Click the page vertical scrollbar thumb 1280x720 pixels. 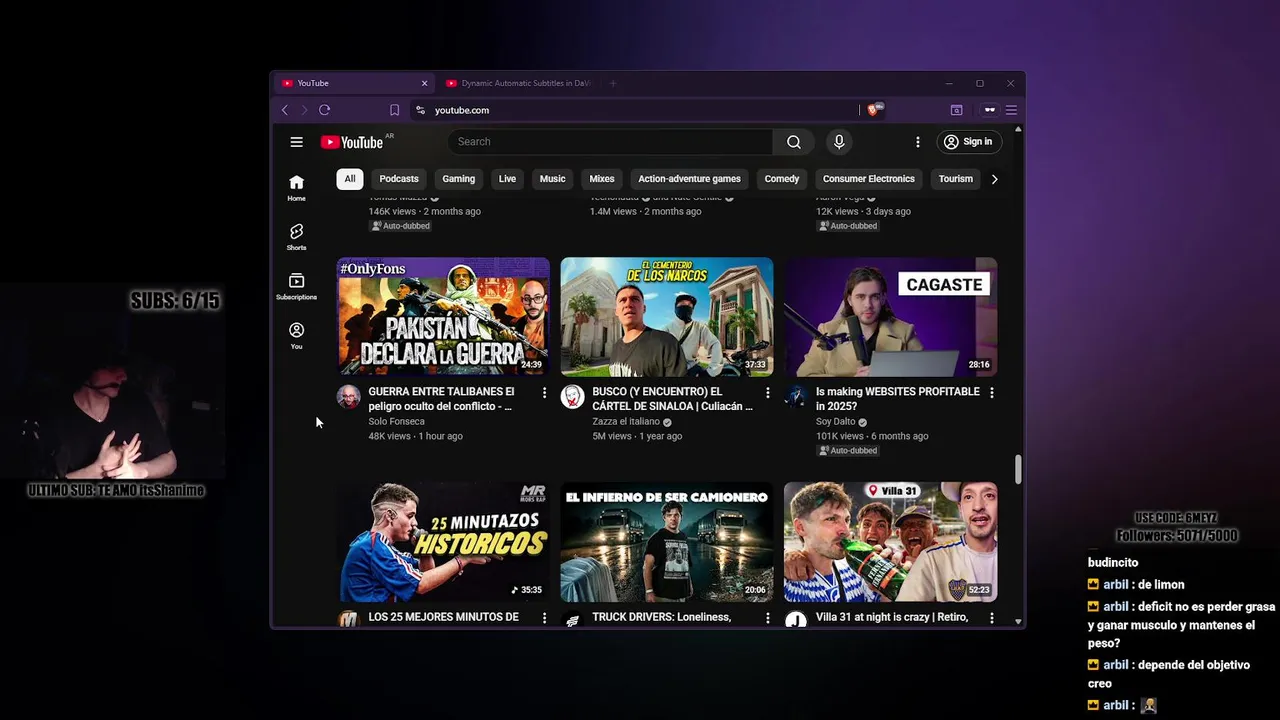[x=1018, y=469]
